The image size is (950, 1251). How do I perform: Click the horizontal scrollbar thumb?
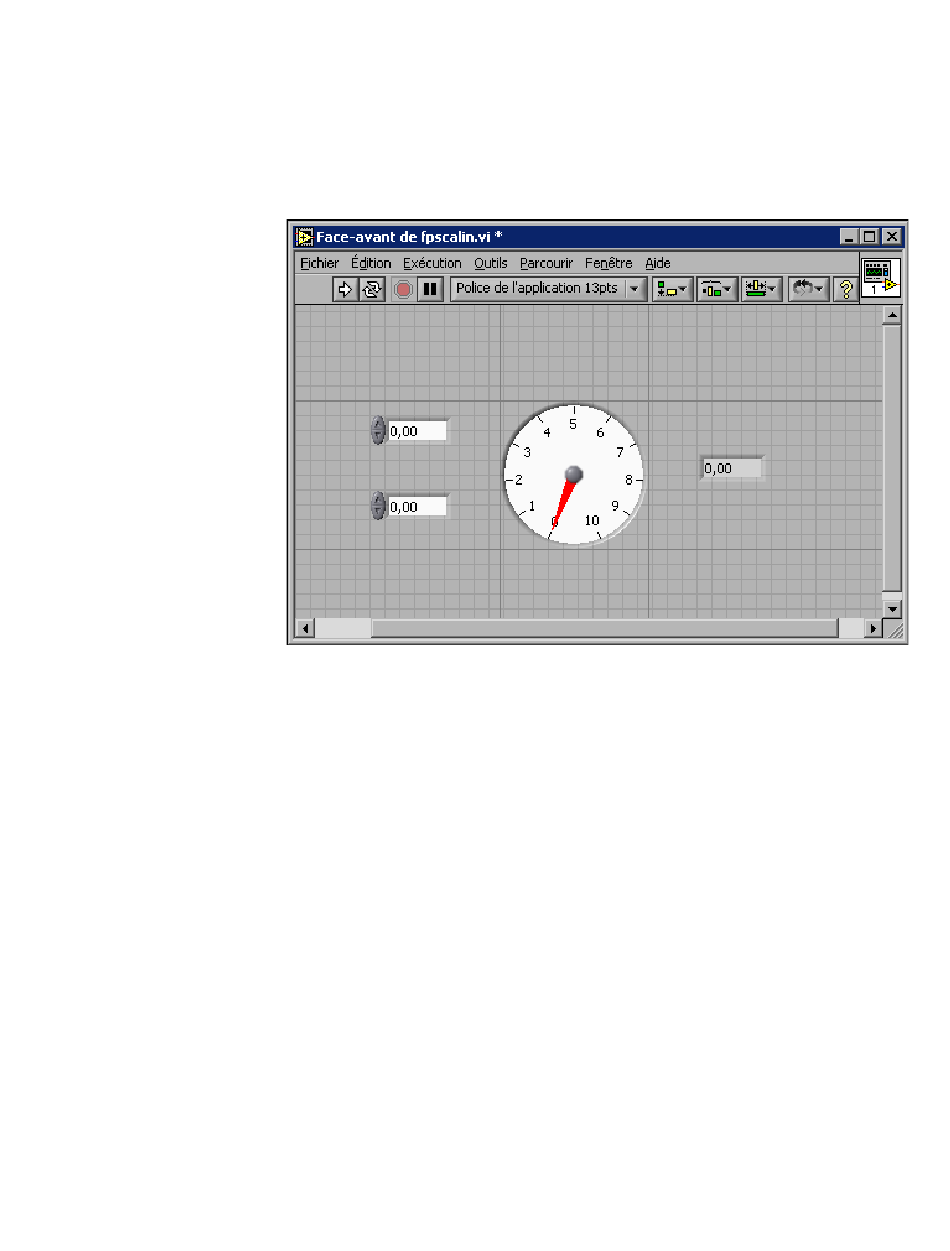click(604, 629)
